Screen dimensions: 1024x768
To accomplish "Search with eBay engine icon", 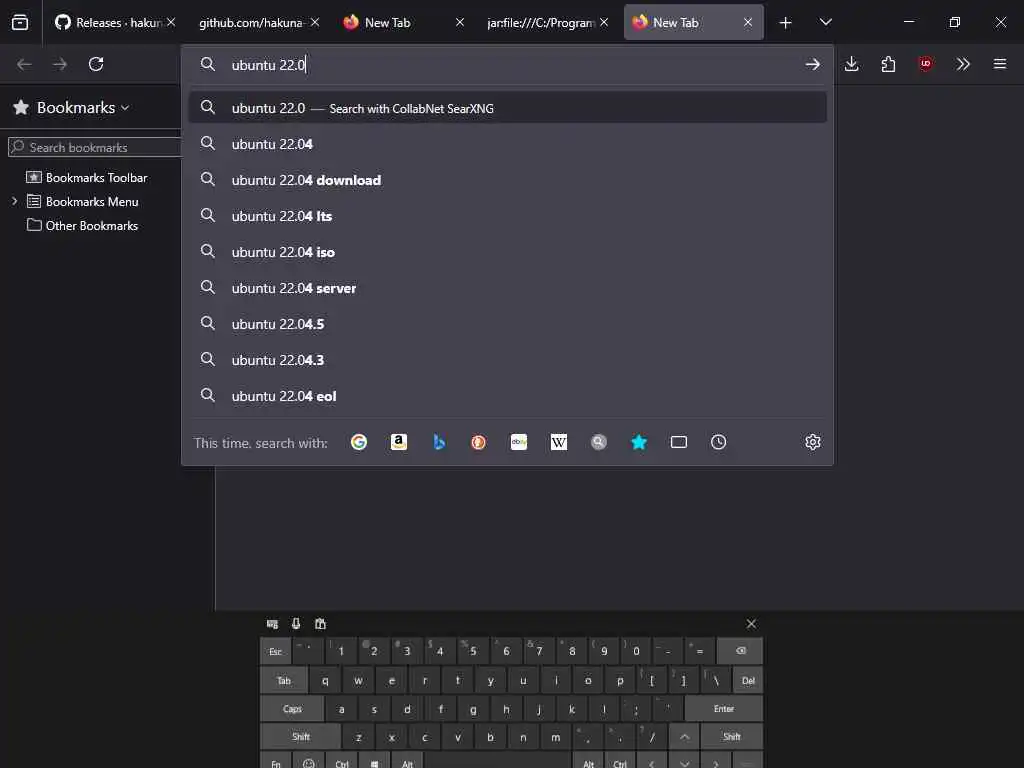I will coord(519,442).
